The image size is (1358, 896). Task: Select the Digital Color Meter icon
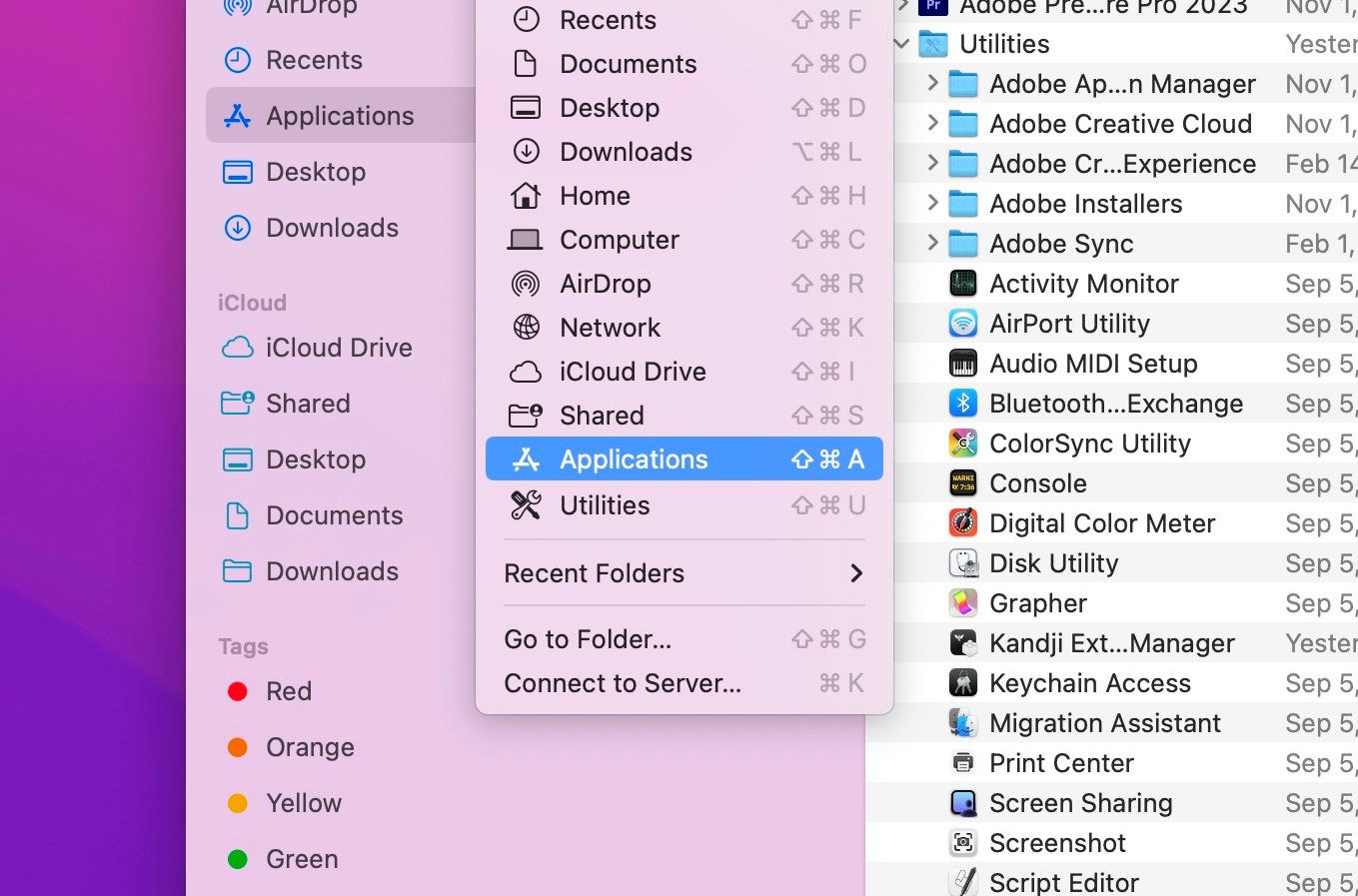[962, 523]
